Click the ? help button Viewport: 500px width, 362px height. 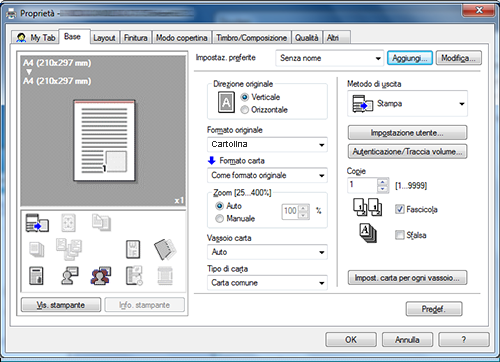click(x=464, y=340)
